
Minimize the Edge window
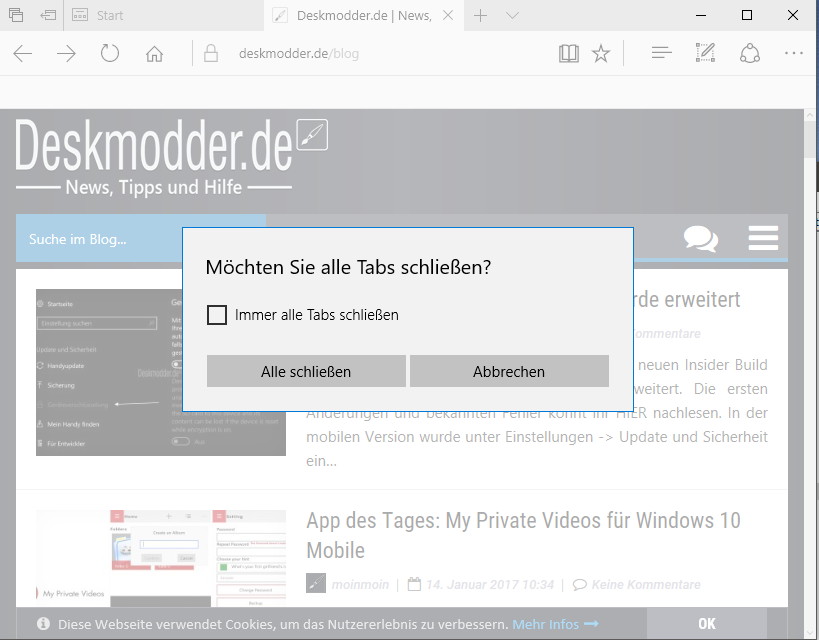click(x=701, y=15)
